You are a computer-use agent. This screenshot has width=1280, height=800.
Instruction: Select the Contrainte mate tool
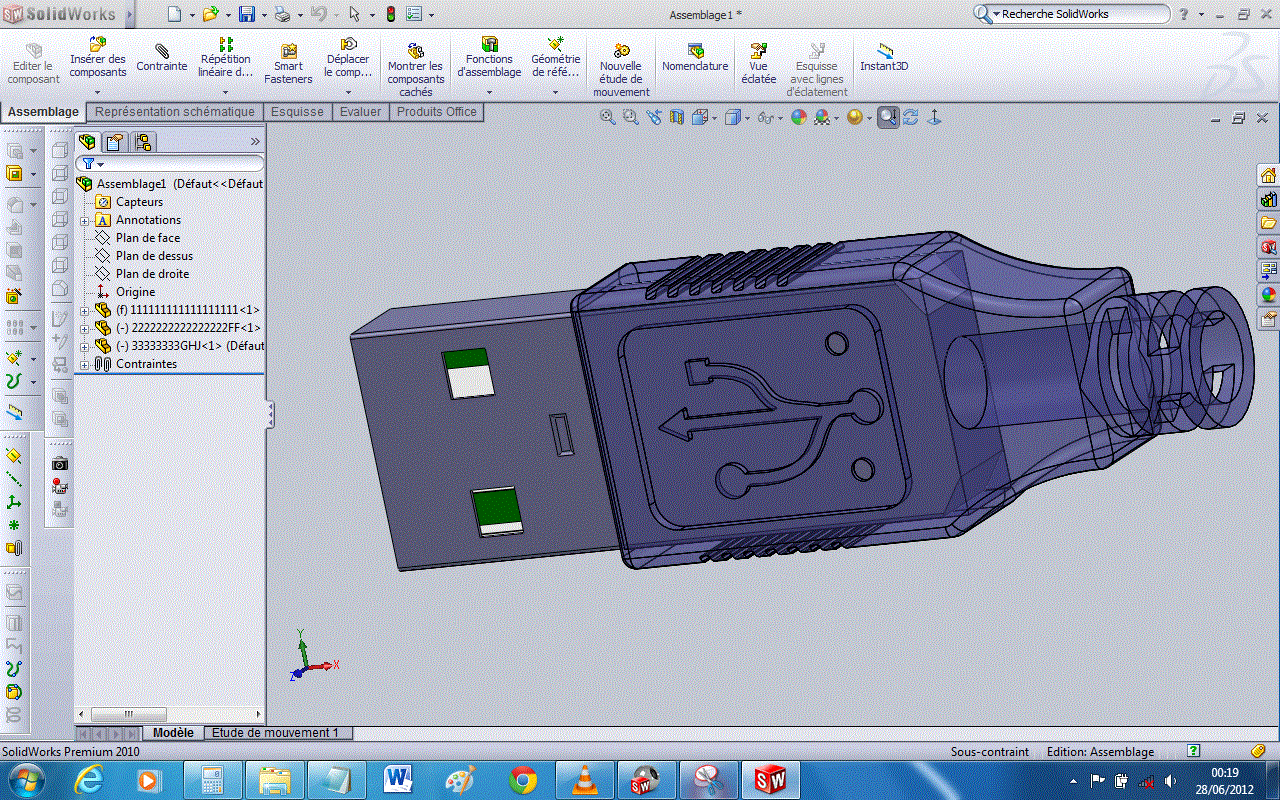[x=162, y=58]
